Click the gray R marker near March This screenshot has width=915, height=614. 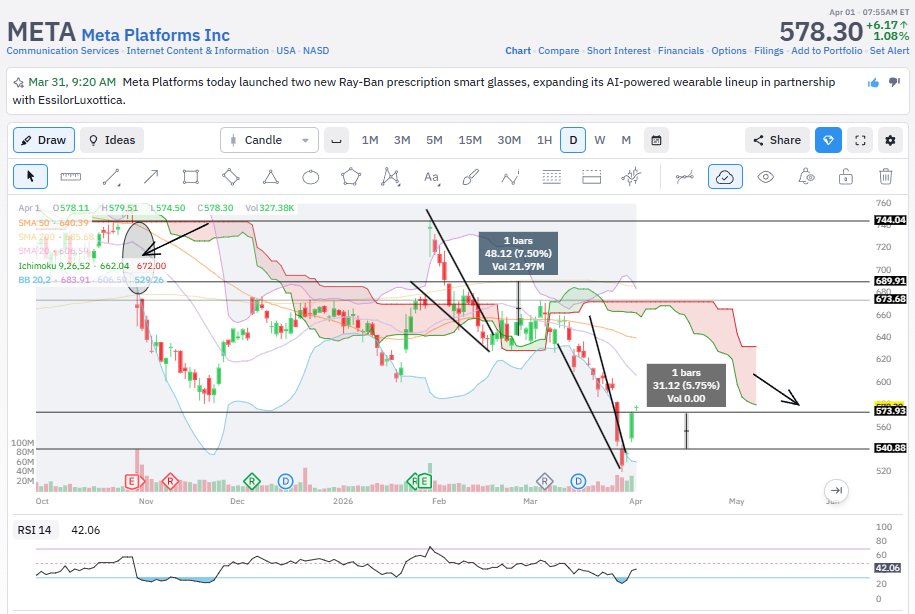pyautogui.click(x=544, y=482)
